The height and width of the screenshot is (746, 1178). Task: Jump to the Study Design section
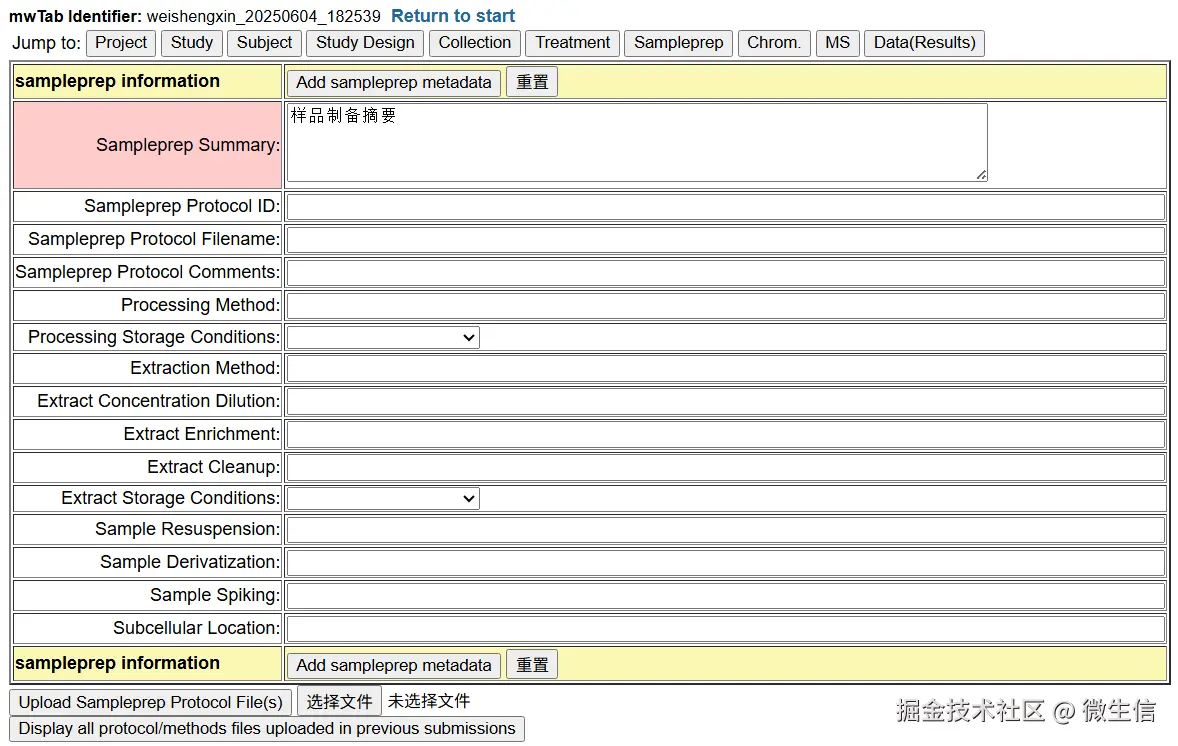[x=365, y=43]
